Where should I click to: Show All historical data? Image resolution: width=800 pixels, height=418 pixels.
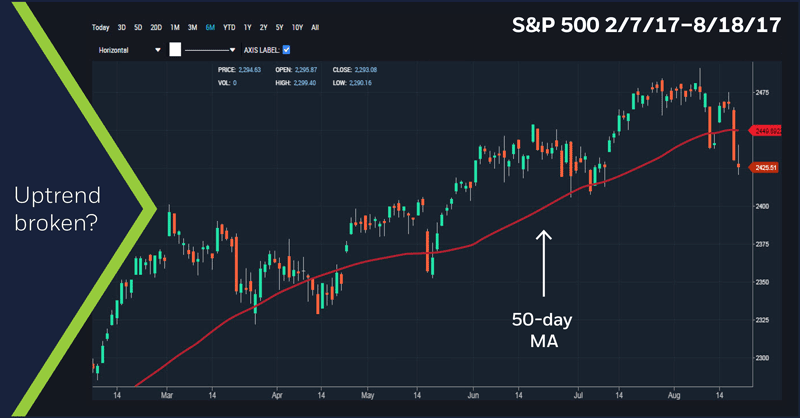point(315,27)
